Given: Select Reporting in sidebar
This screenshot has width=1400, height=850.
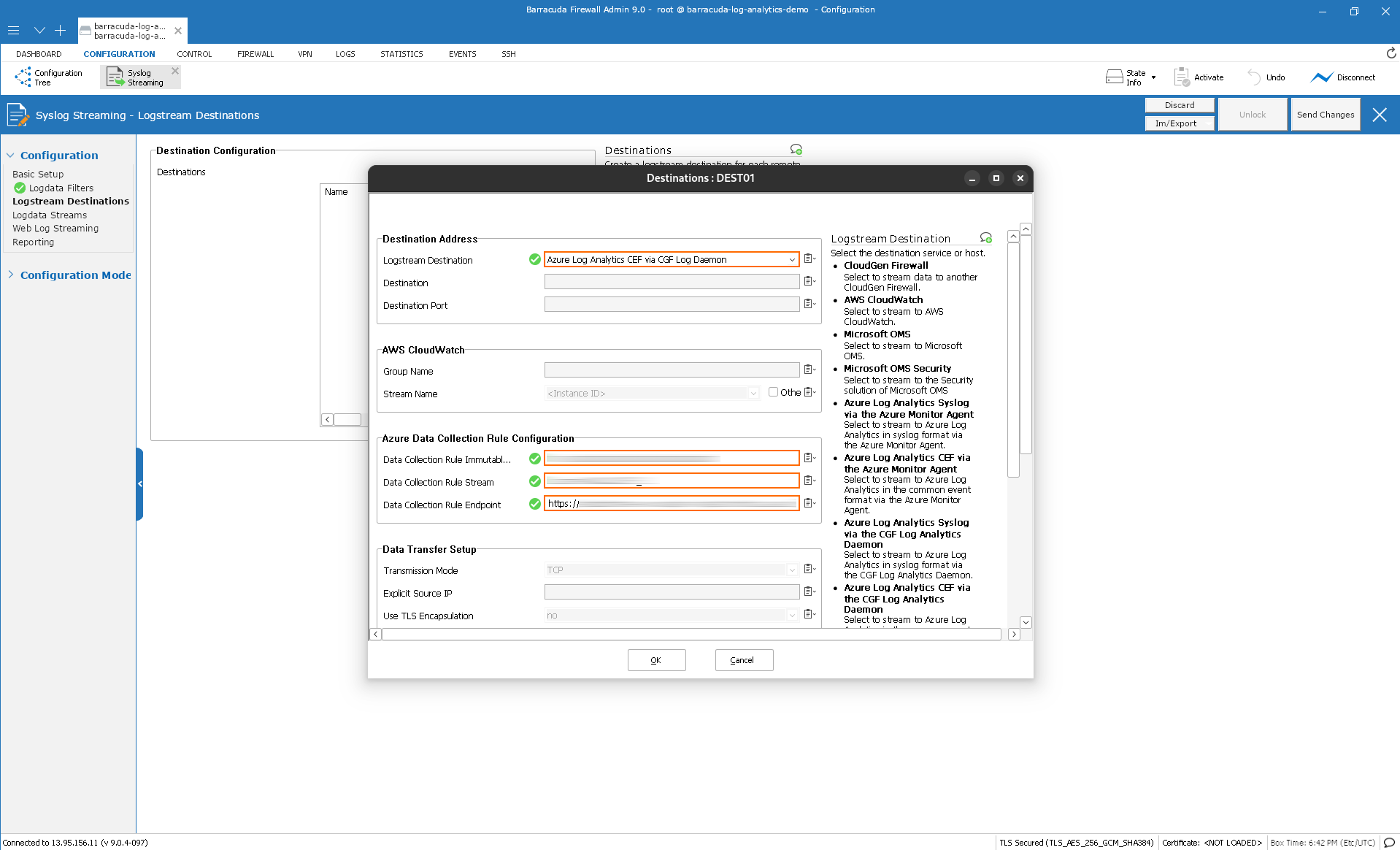Looking at the screenshot, I should [x=33, y=242].
